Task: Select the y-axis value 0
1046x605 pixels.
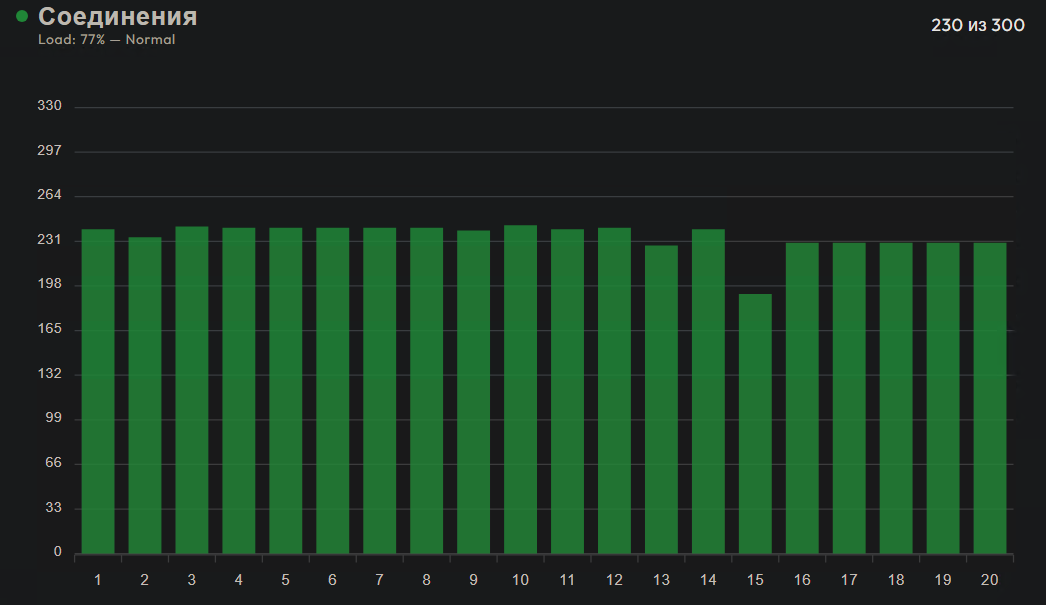Action: 57,552
